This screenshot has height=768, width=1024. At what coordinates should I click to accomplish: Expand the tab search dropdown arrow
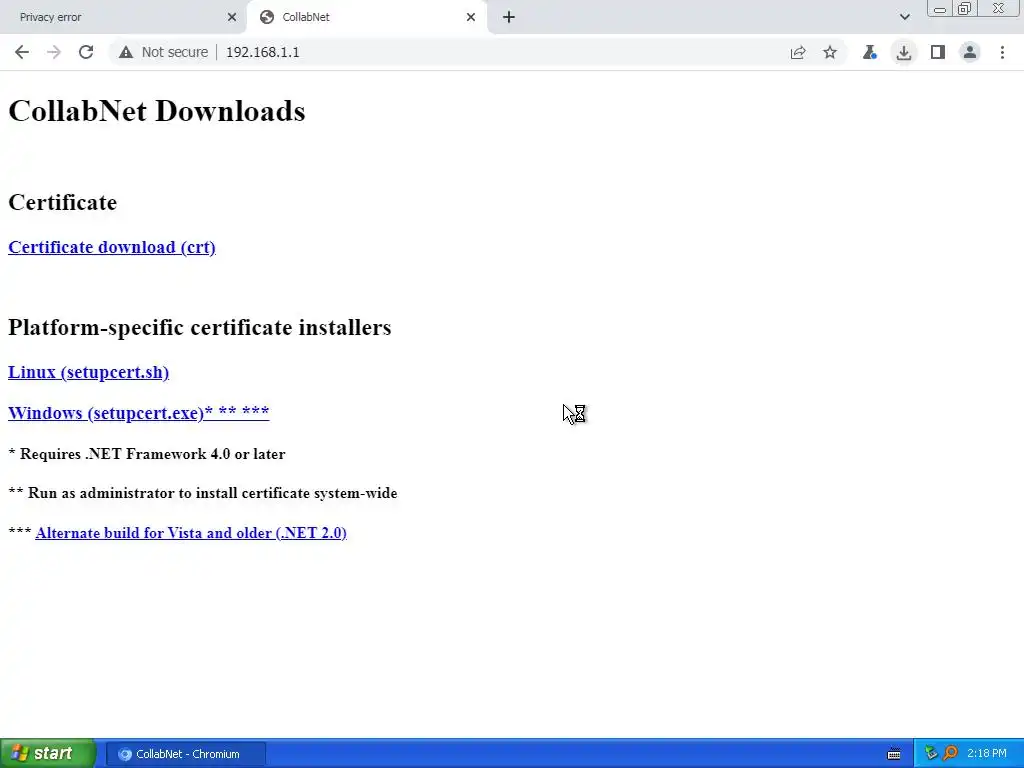pos(904,17)
